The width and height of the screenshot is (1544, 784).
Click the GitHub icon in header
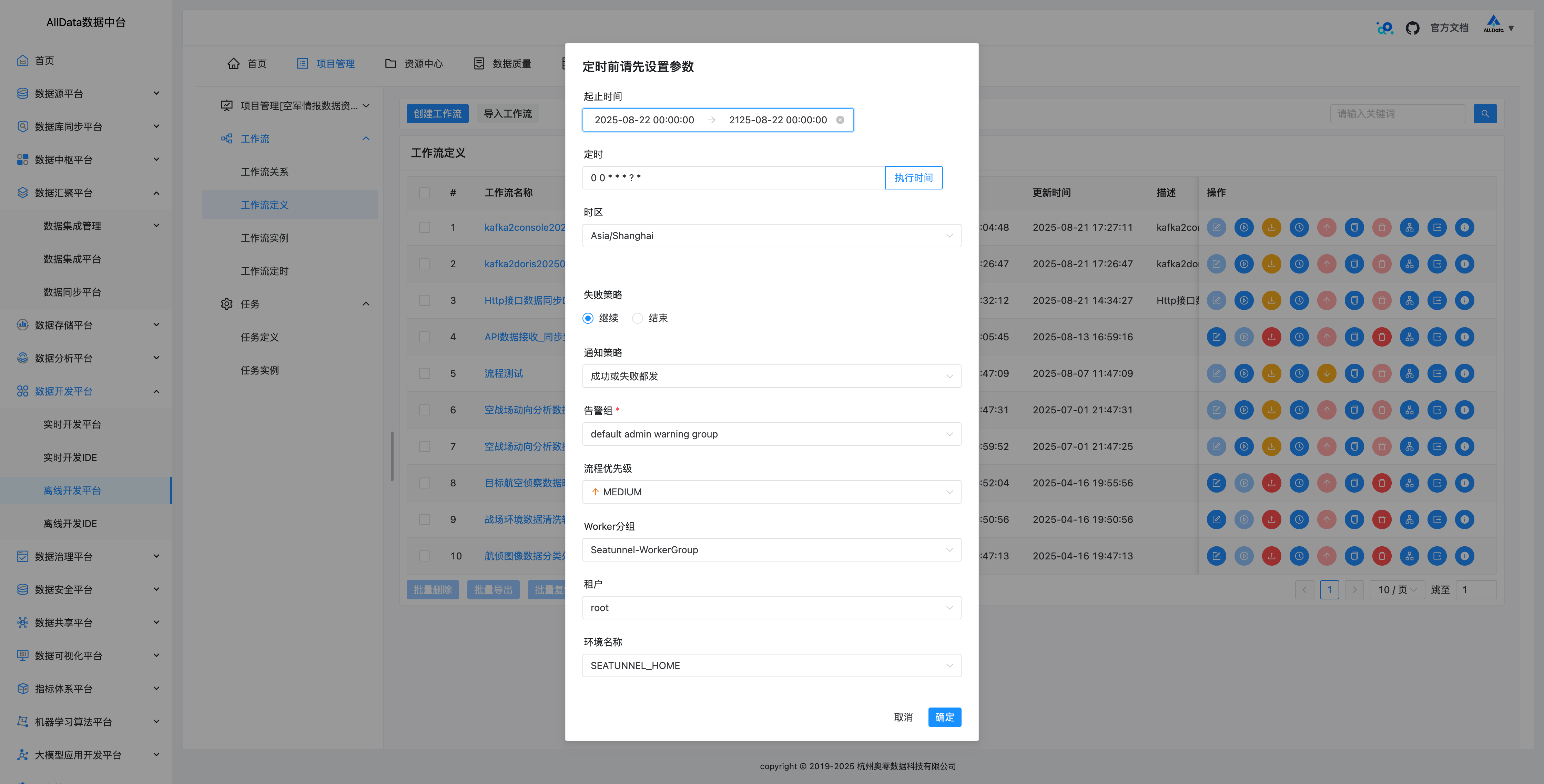[x=1412, y=28]
